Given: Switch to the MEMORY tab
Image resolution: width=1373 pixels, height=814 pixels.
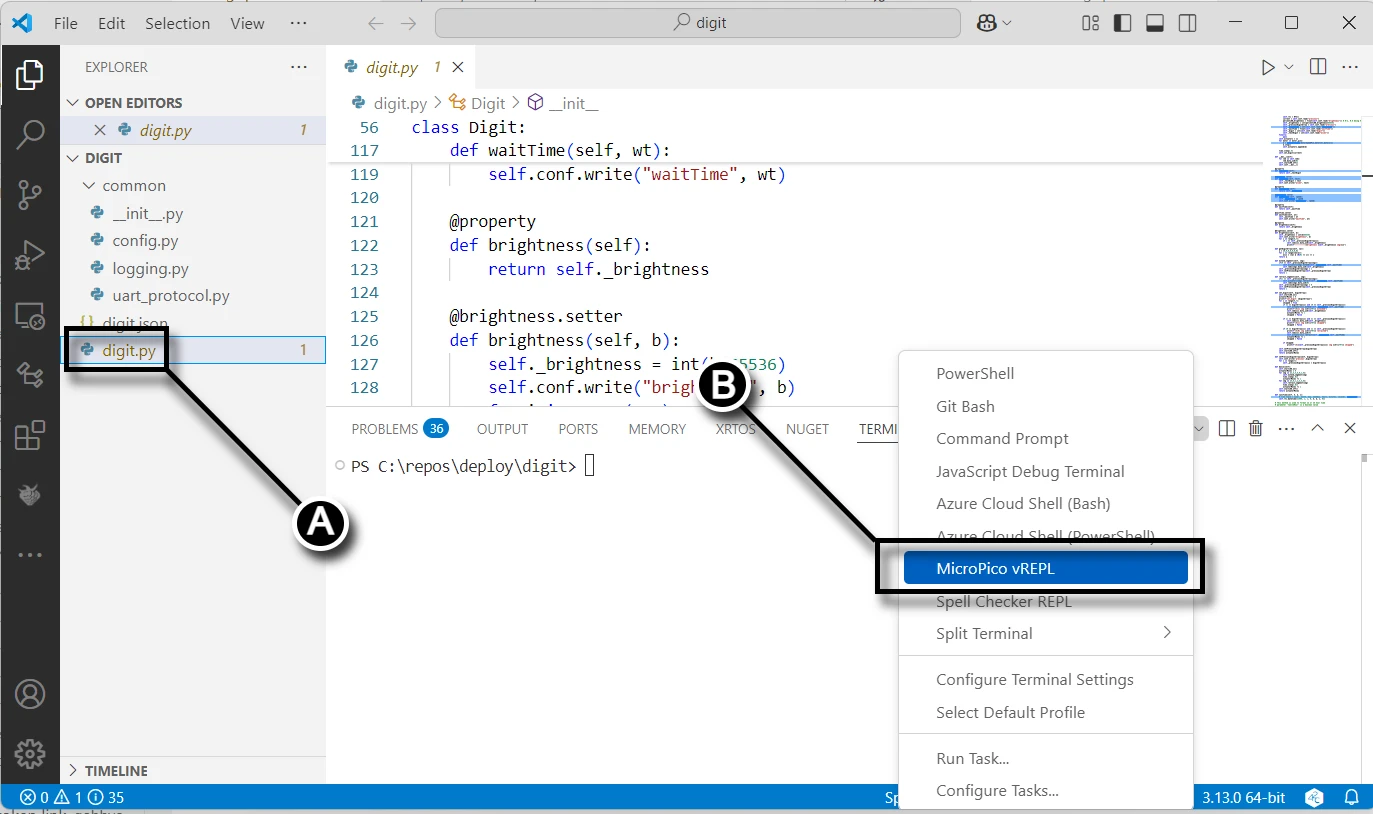Looking at the screenshot, I should click(657, 428).
